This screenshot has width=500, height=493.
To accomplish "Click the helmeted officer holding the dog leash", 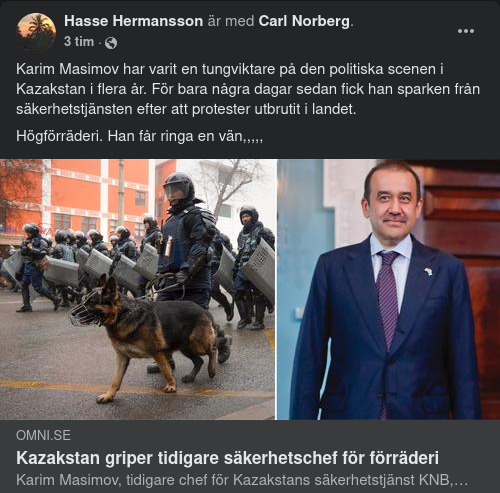I will coord(187,240).
